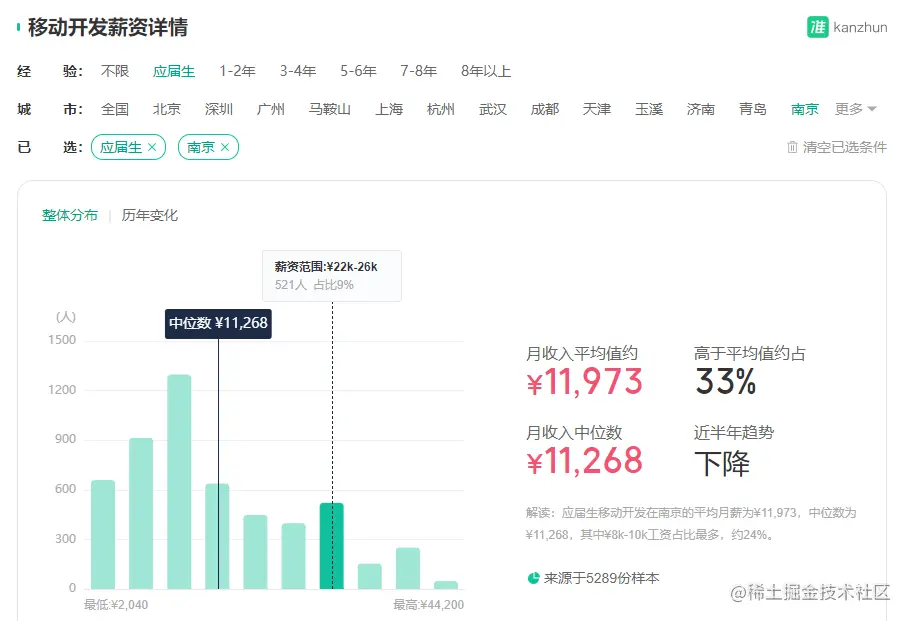Select experience filter 1-2年
909x621 pixels.
point(238,71)
